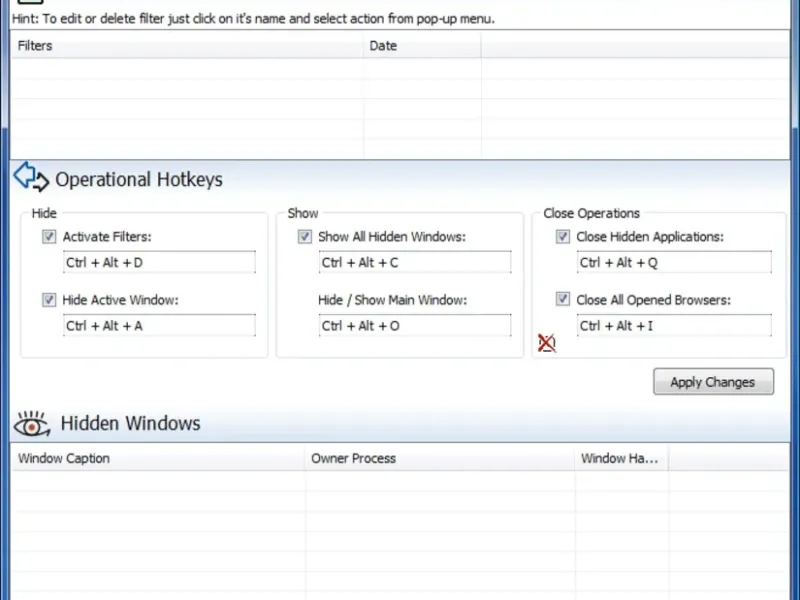Disable Close All Opened Browsers checkbox
The height and width of the screenshot is (600, 800).
(563, 299)
